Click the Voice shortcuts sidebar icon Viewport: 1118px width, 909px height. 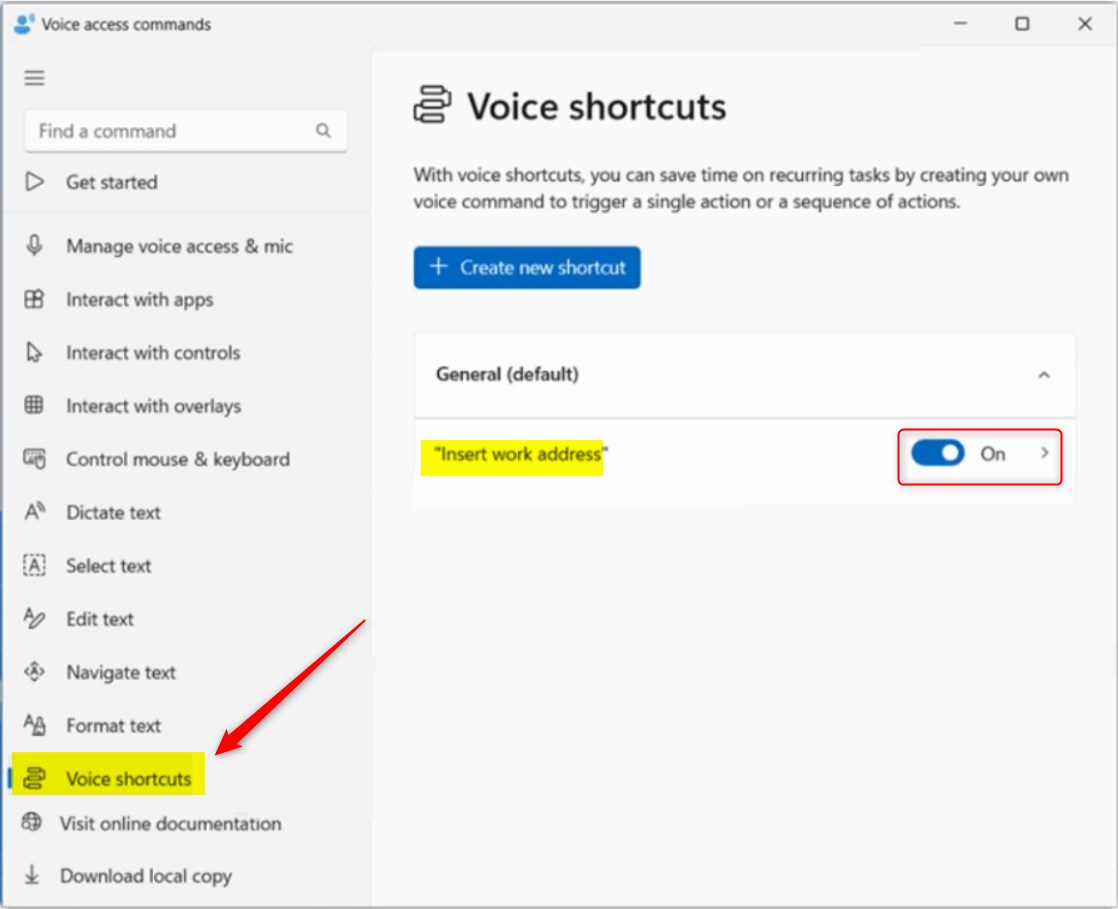36,778
